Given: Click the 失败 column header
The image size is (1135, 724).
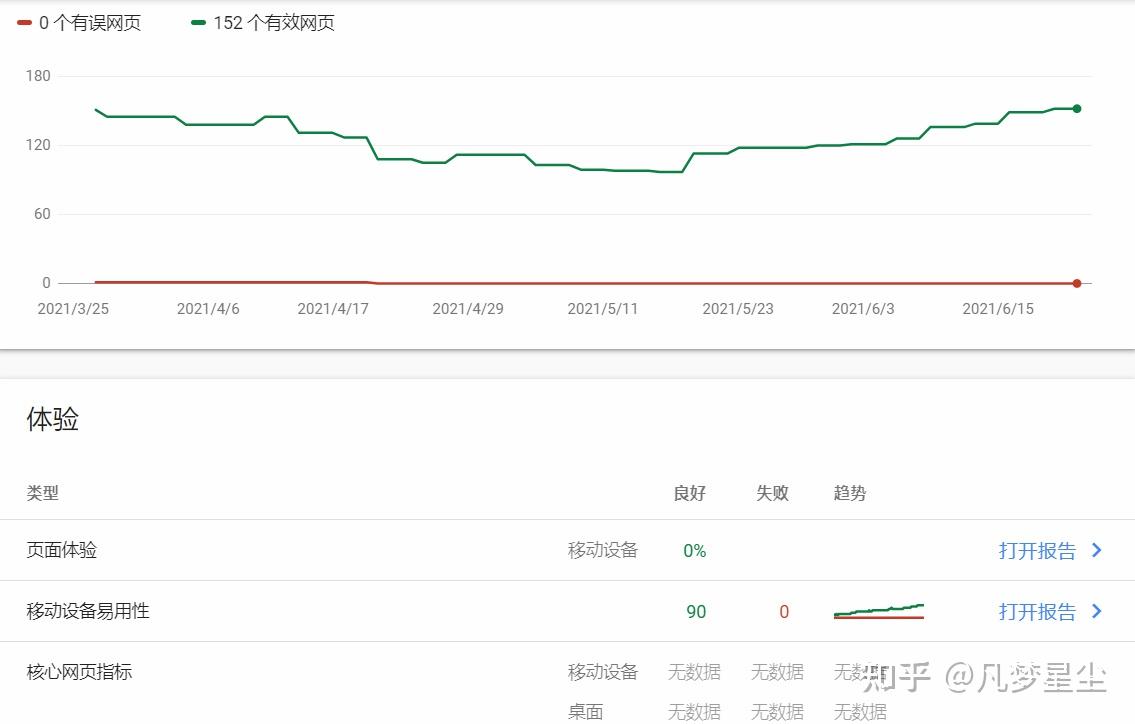Looking at the screenshot, I should point(772,493).
